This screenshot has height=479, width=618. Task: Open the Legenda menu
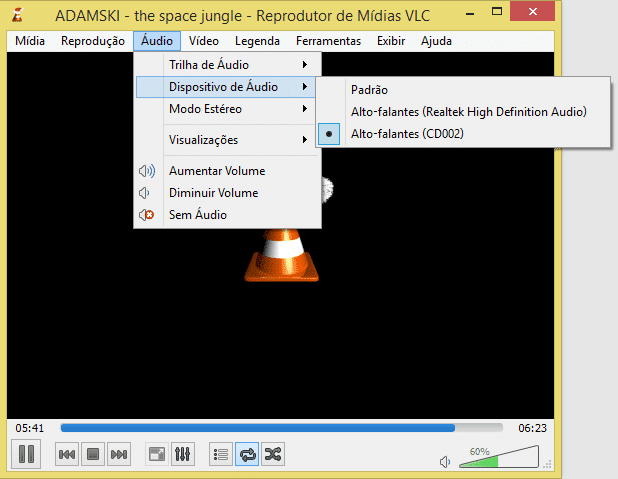[257, 41]
